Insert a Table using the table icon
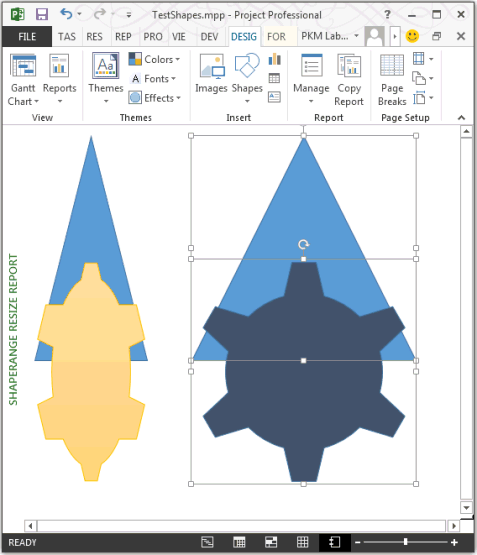The width and height of the screenshot is (477, 555). pos(274,78)
